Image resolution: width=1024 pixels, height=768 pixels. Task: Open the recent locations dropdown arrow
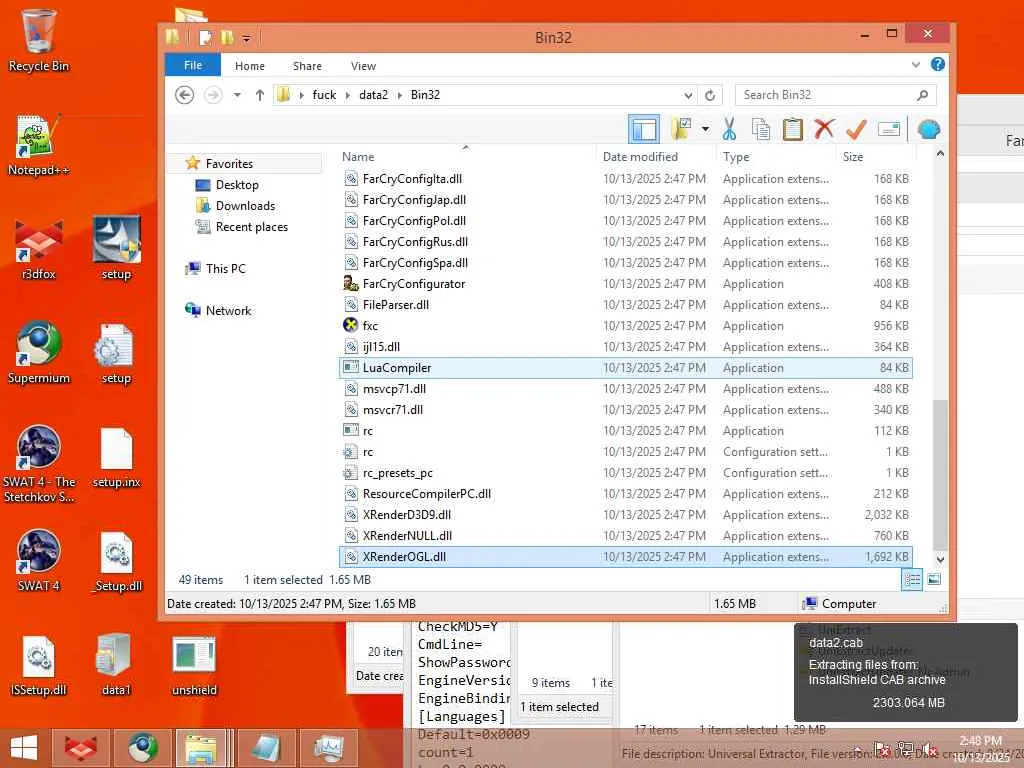[x=238, y=95]
